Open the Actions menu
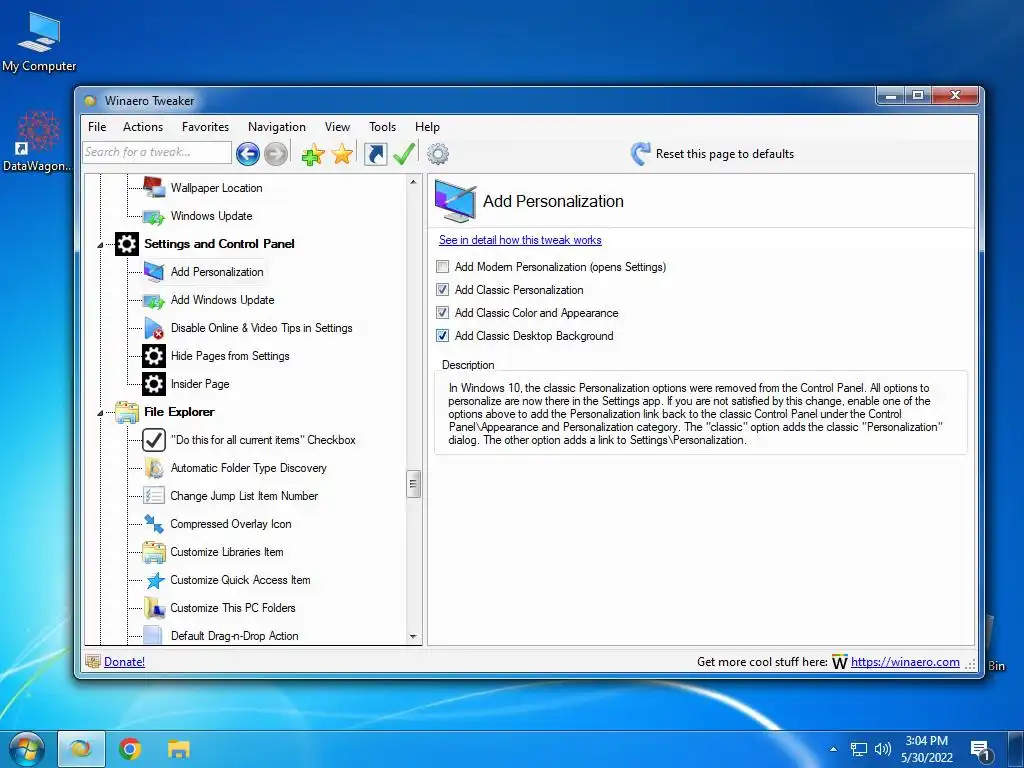 coord(143,127)
